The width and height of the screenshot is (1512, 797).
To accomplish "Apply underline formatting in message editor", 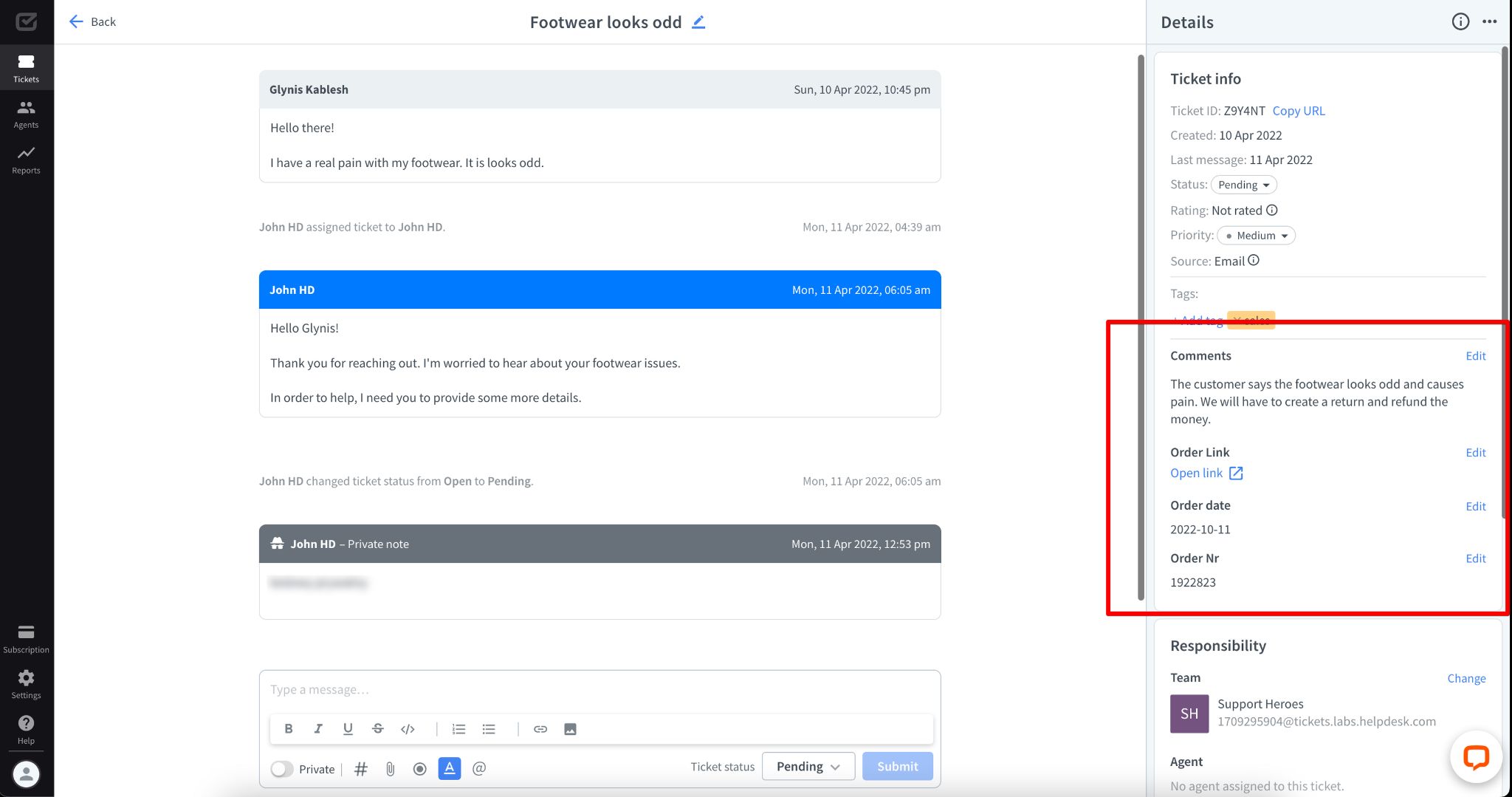I will pos(348,729).
